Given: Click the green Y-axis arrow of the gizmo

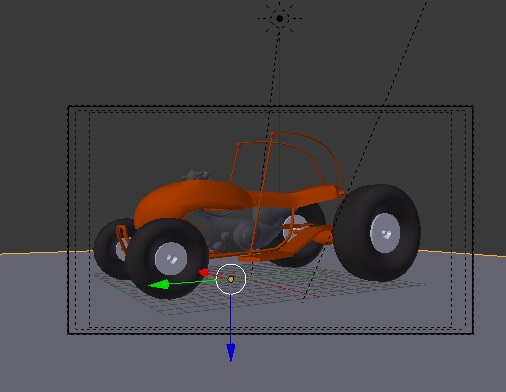Looking at the screenshot, I should click(x=159, y=285).
